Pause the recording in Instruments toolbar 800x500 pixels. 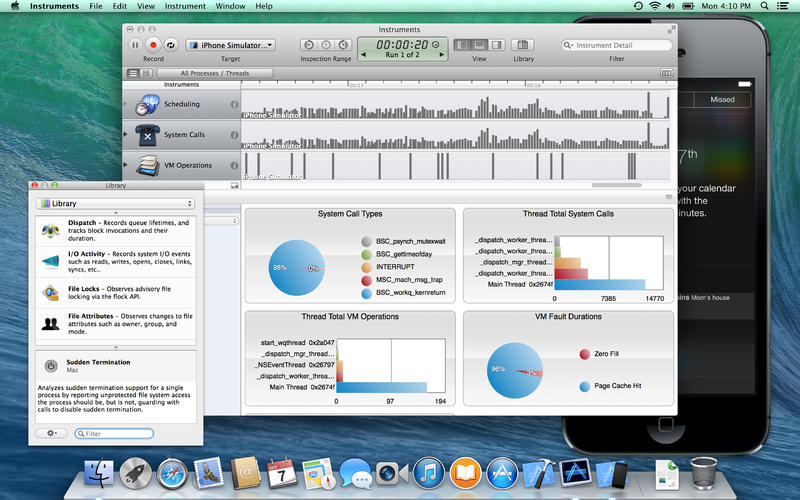click(135, 45)
